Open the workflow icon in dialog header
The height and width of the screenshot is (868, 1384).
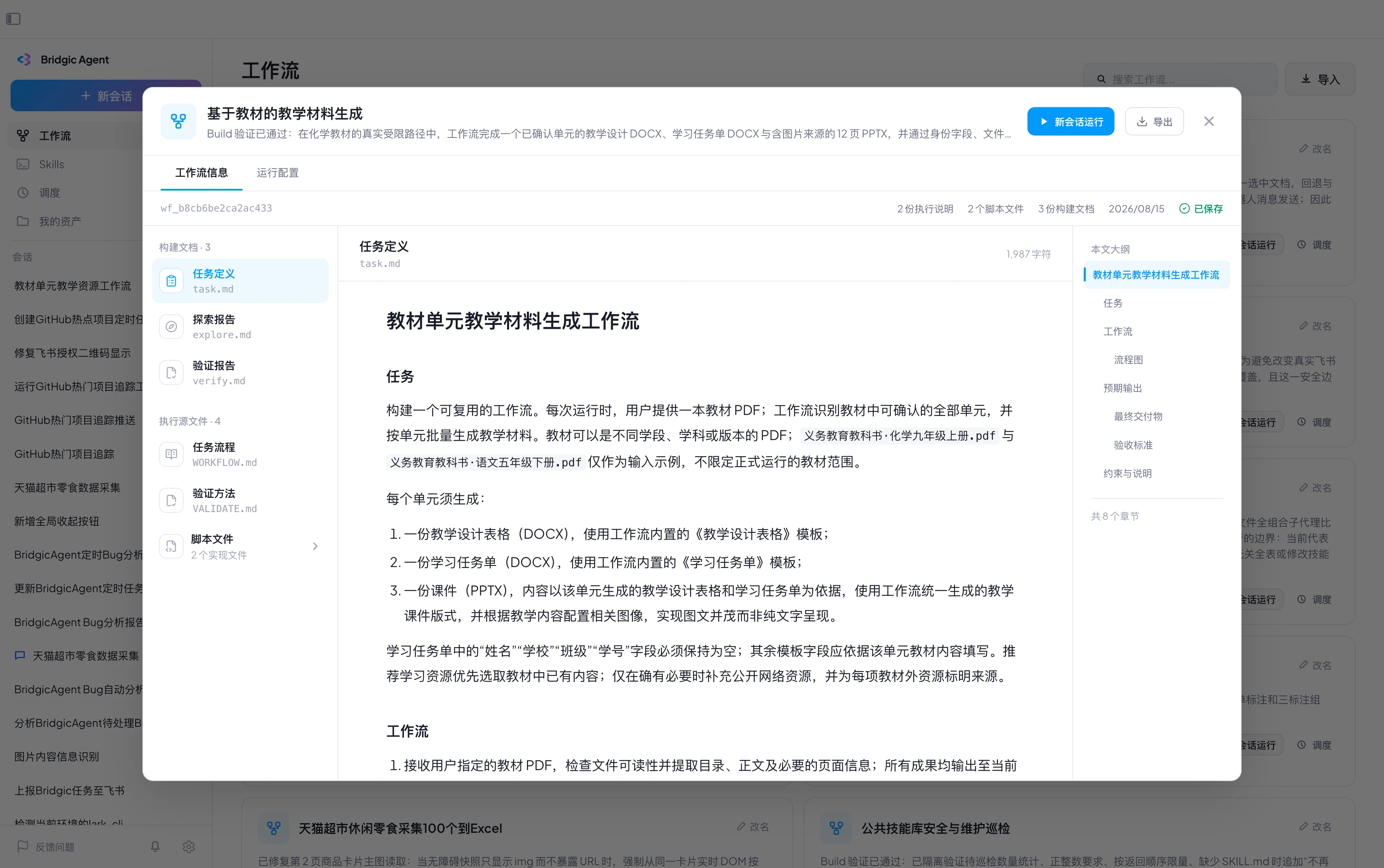[x=178, y=121]
